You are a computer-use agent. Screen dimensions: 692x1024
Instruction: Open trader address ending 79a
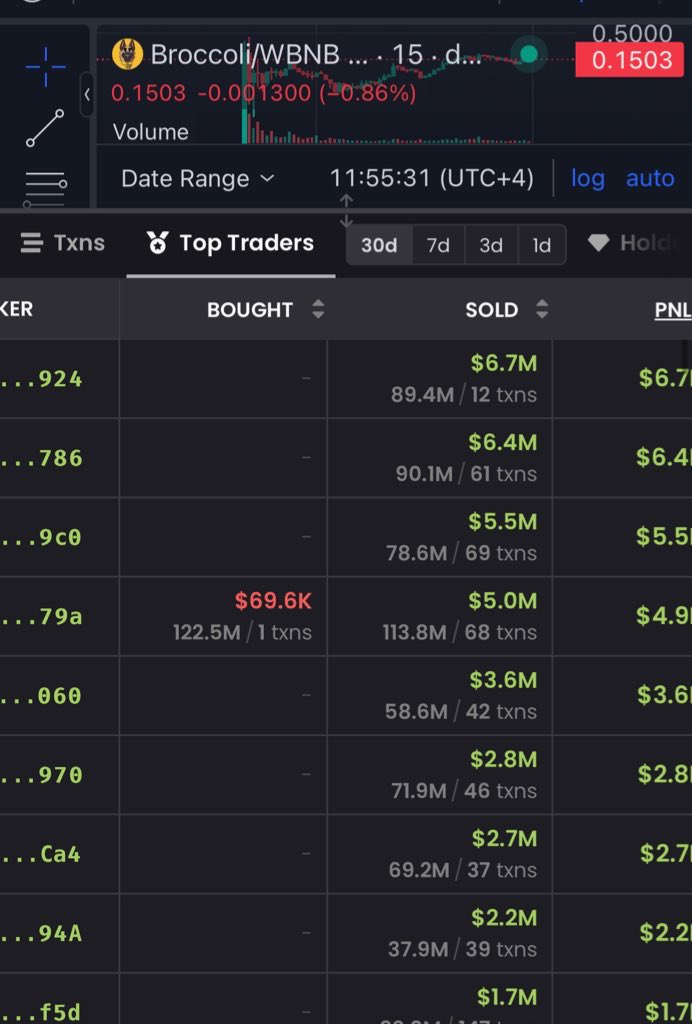tap(41, 616)
